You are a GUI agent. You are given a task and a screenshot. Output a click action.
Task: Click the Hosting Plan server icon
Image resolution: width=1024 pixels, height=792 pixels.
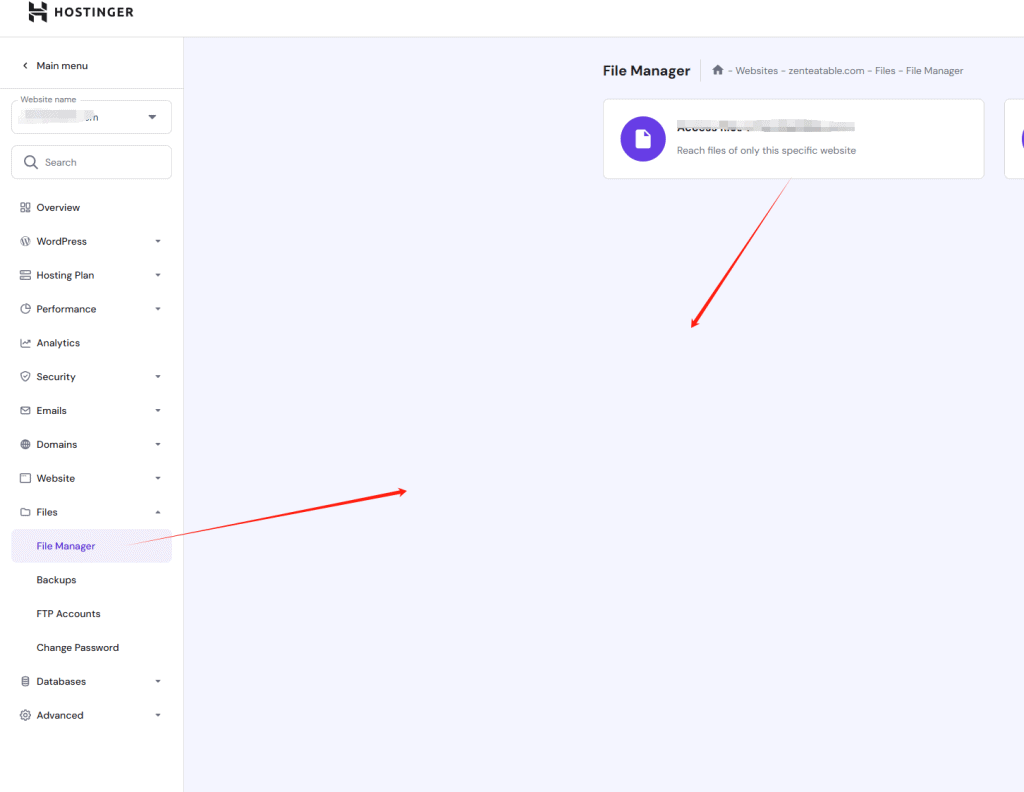[x=25, y=276]
